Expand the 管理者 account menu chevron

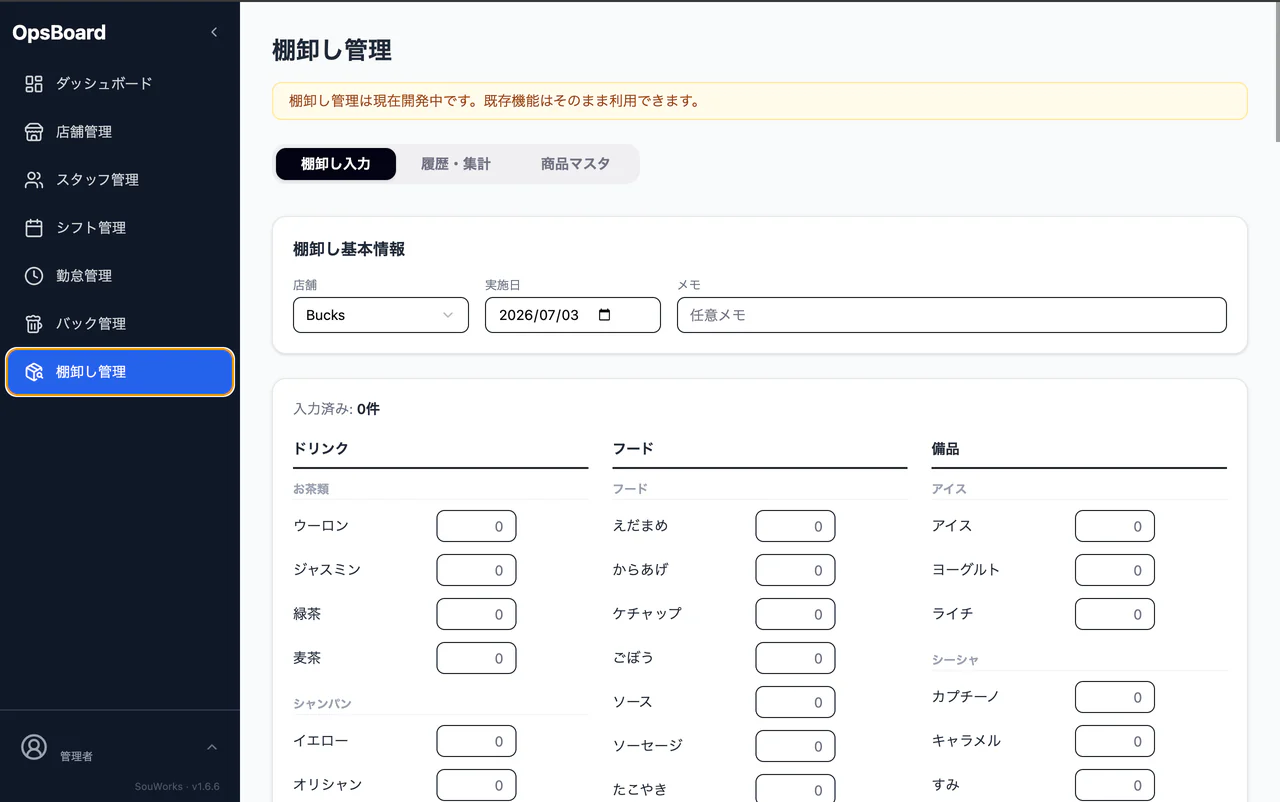(212, 747)
